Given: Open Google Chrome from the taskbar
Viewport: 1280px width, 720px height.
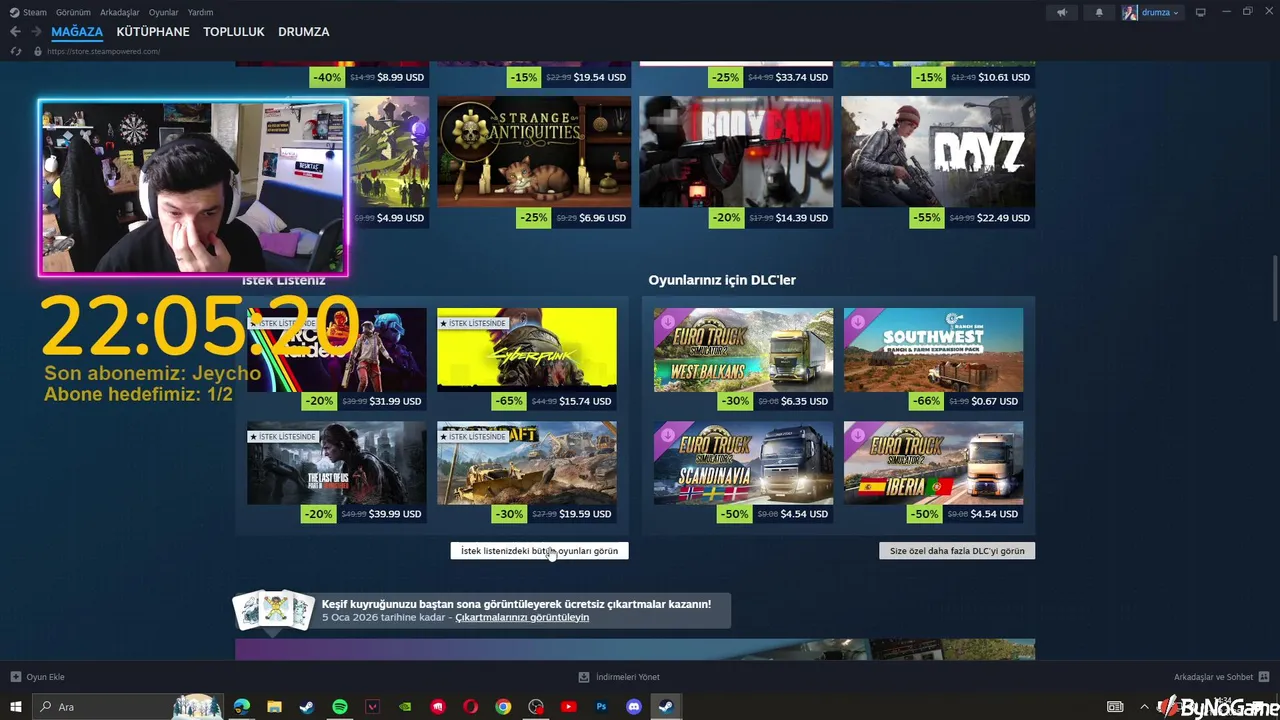Looking at the screenshot, I should 503,707.
